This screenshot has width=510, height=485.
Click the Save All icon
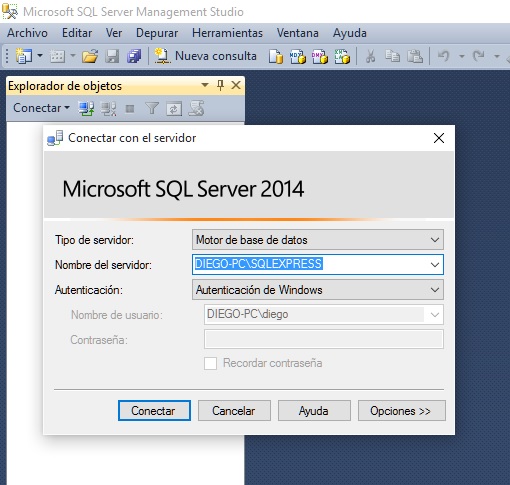pyautogui.click(x=134, y=56)
